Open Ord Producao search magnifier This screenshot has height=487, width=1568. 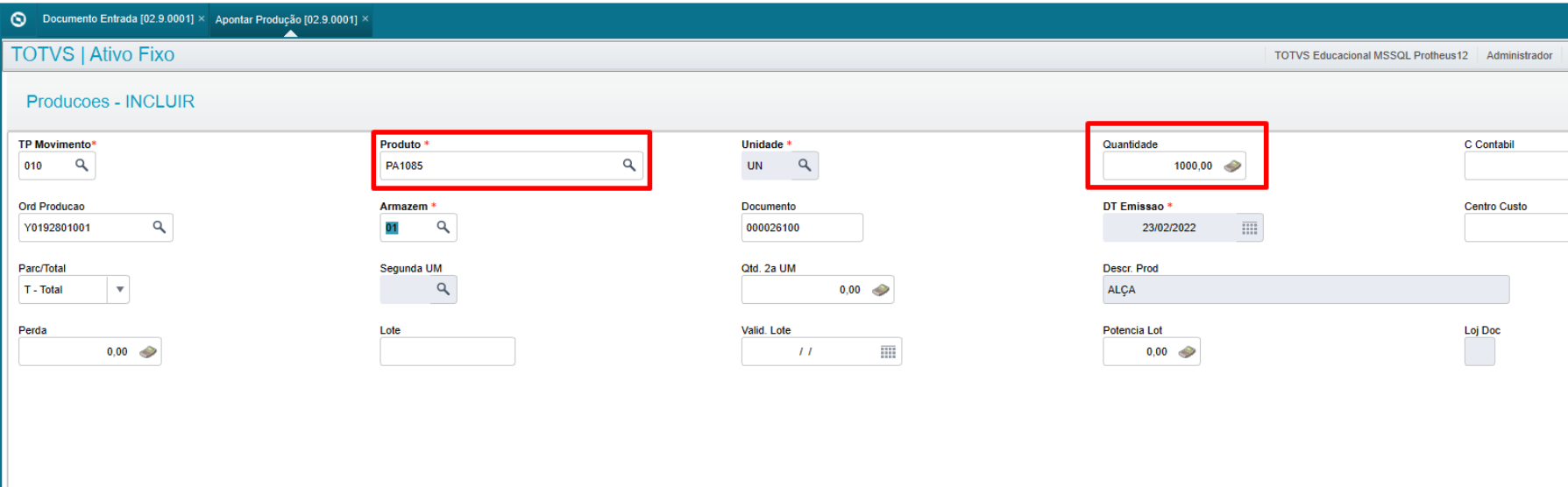pyautogui.click(x=160, y=227)
